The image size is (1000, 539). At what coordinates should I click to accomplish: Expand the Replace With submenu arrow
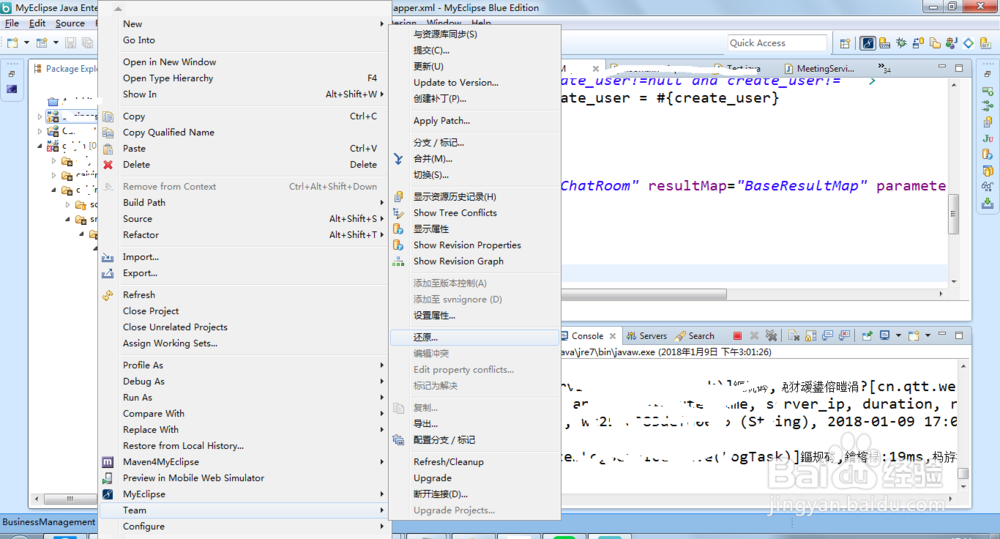382,430
